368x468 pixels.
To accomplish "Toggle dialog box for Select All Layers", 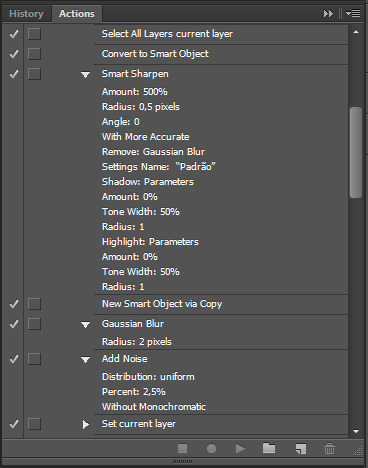I will (x=34, y=34).
